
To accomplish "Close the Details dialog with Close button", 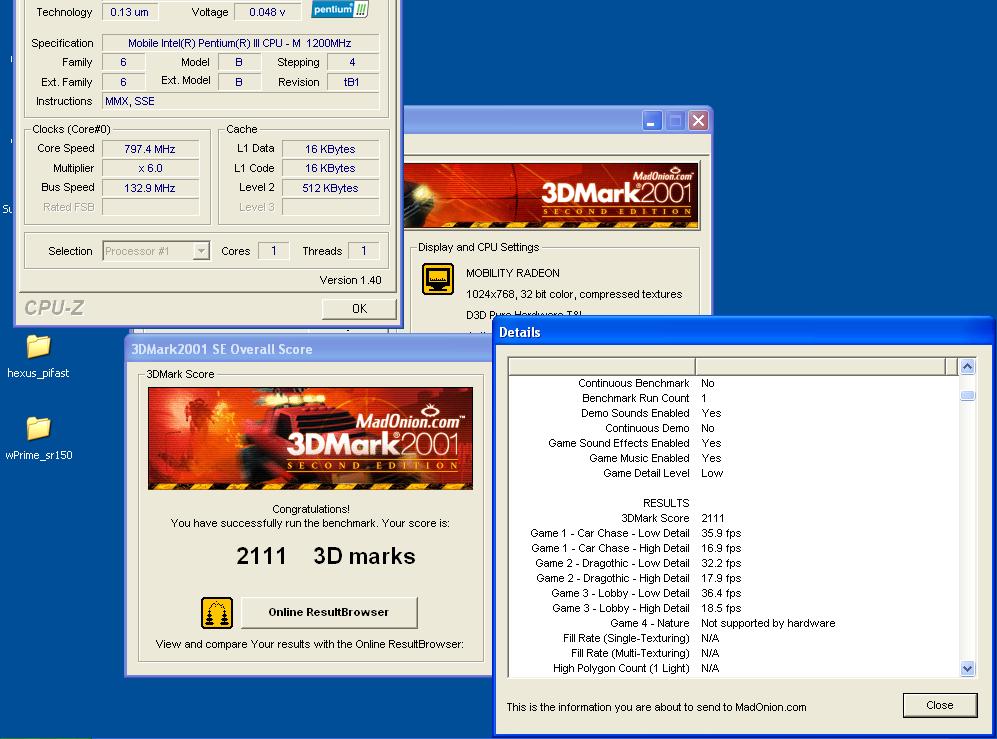I will click(940, 705).
